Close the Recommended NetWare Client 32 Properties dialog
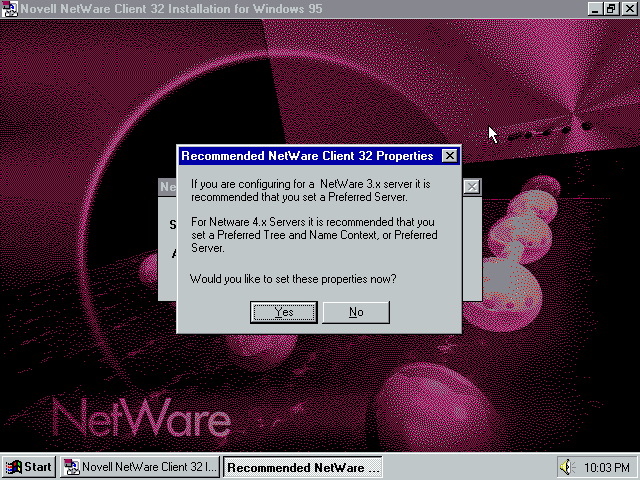Viewport: 640px width, 480px height. tap(449, 156)
